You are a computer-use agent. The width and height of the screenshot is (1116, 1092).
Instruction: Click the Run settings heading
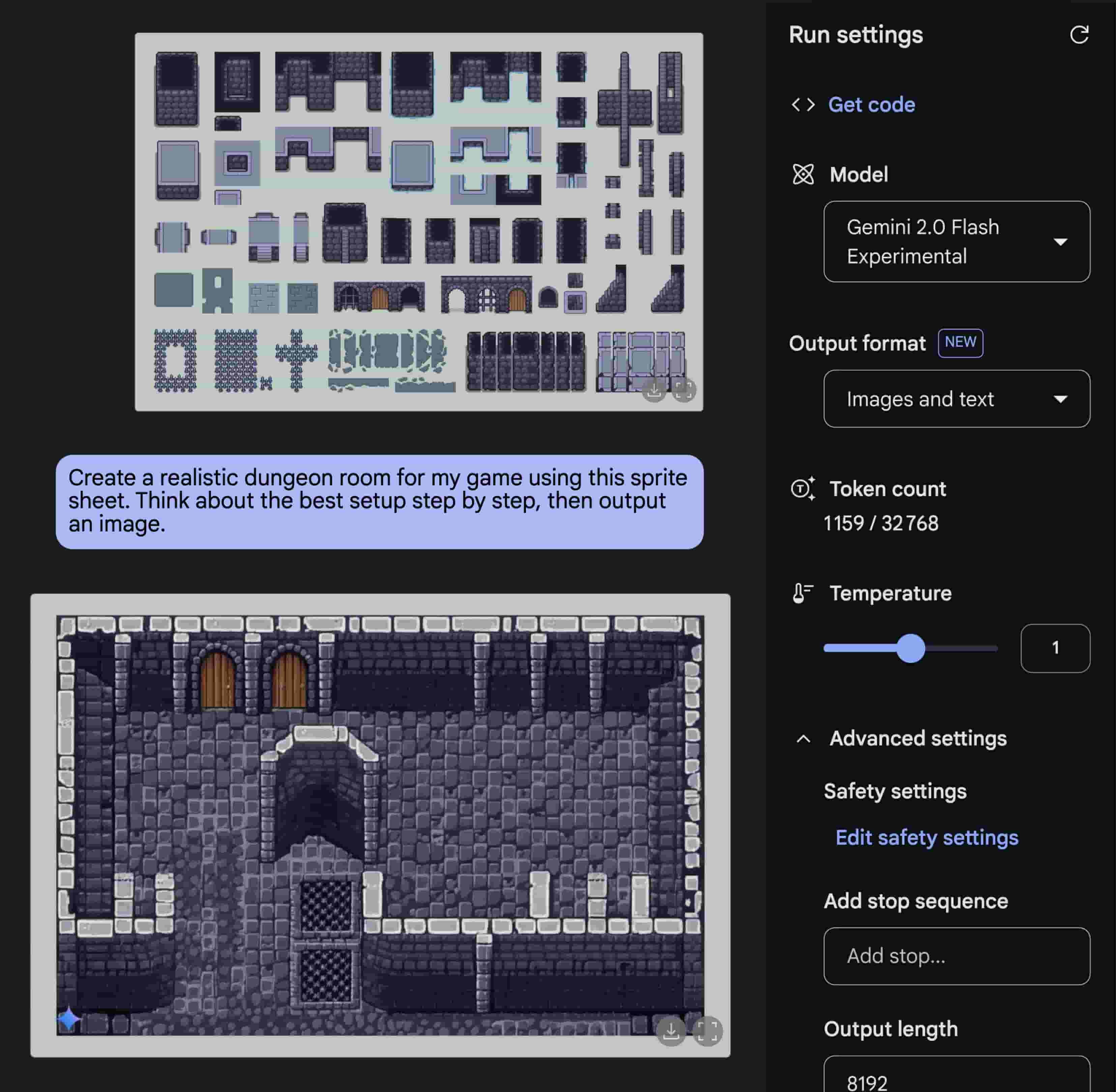pos(855,34)
